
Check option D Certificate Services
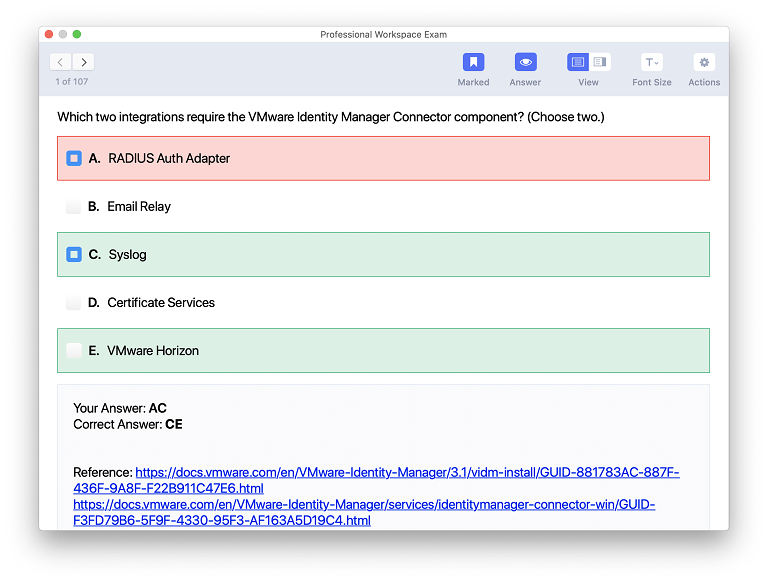(x=73, y=302)
